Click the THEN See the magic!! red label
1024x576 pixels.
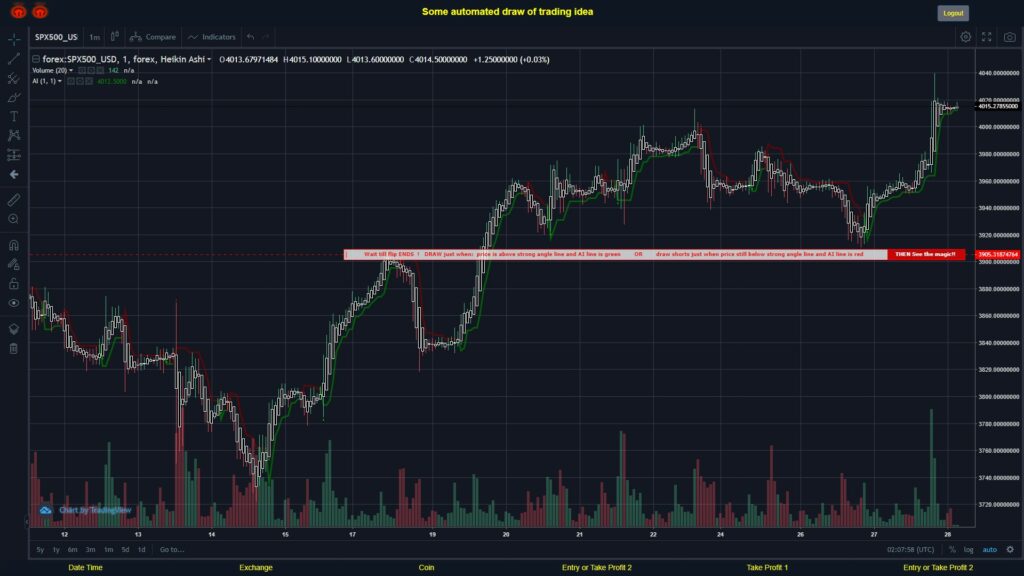tap(925, 254)
